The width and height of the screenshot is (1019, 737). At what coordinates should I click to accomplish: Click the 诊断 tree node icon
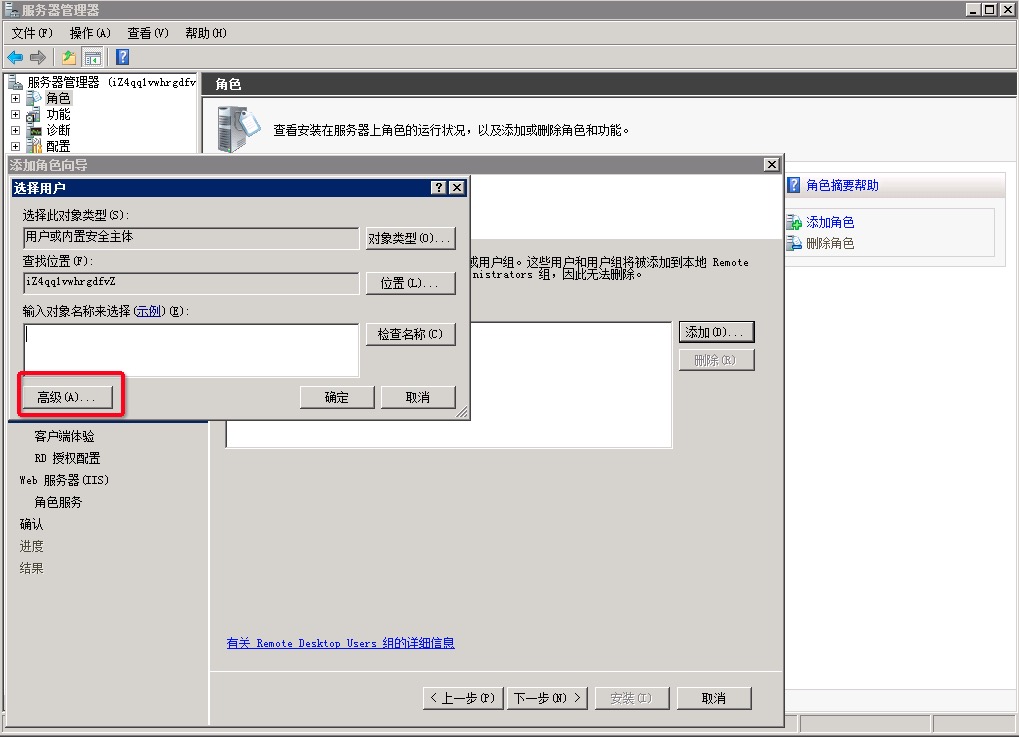pos(34,130)
